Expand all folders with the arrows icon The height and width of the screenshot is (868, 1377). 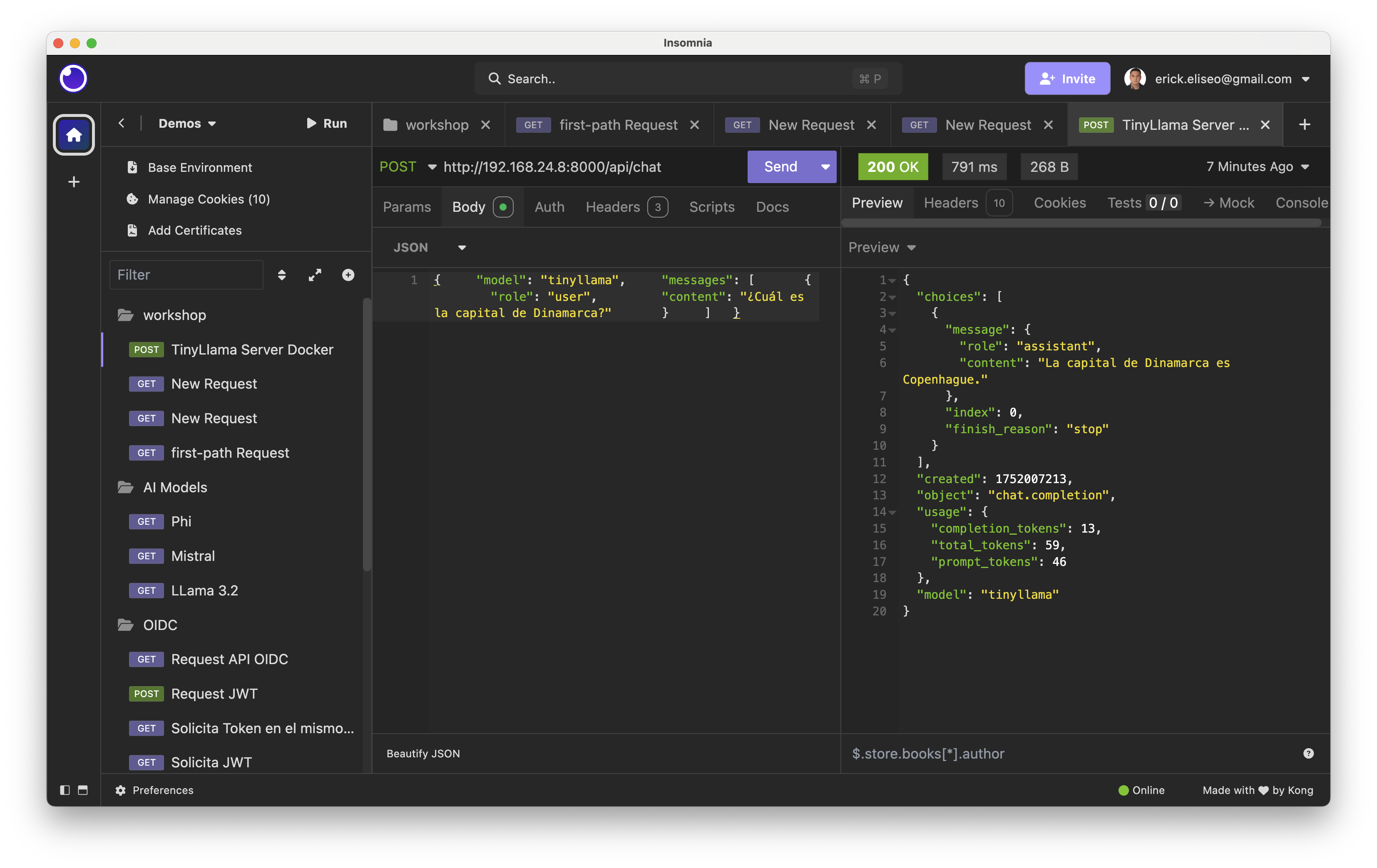[315, 275]
